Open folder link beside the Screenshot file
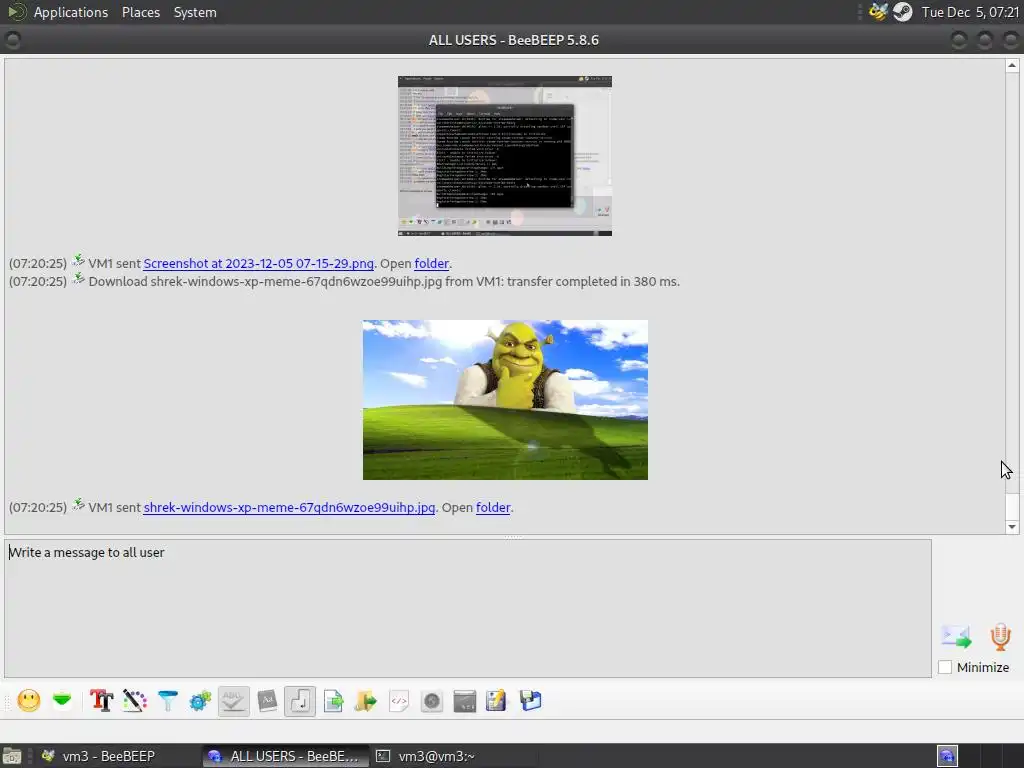1024x768 pixels. click(x=432, y=263)
